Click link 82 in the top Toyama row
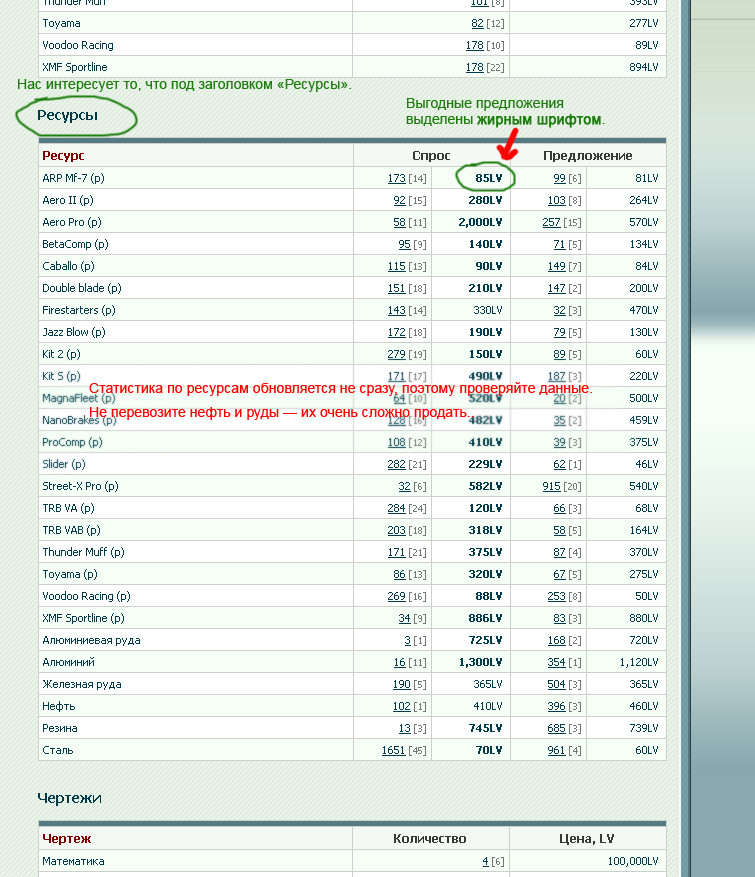755x877 pixels. (x=477, y=23)
